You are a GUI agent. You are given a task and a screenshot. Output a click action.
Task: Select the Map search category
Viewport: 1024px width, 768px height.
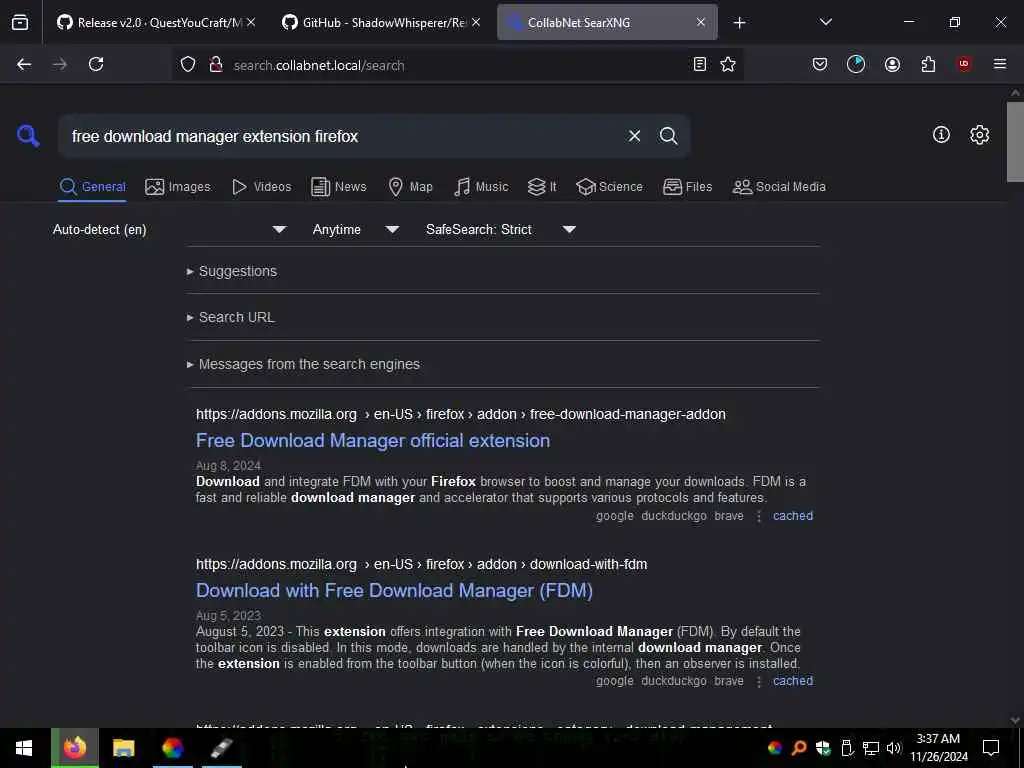coord(410,187)
